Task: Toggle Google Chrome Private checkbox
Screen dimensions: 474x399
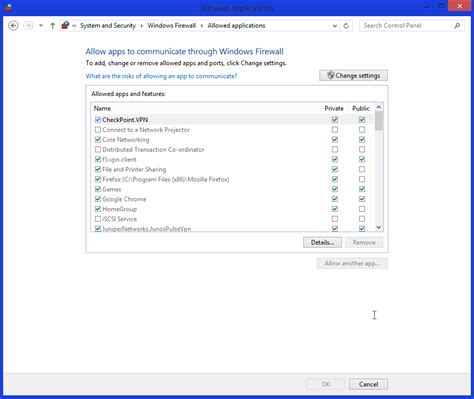Action: (335, 199)
